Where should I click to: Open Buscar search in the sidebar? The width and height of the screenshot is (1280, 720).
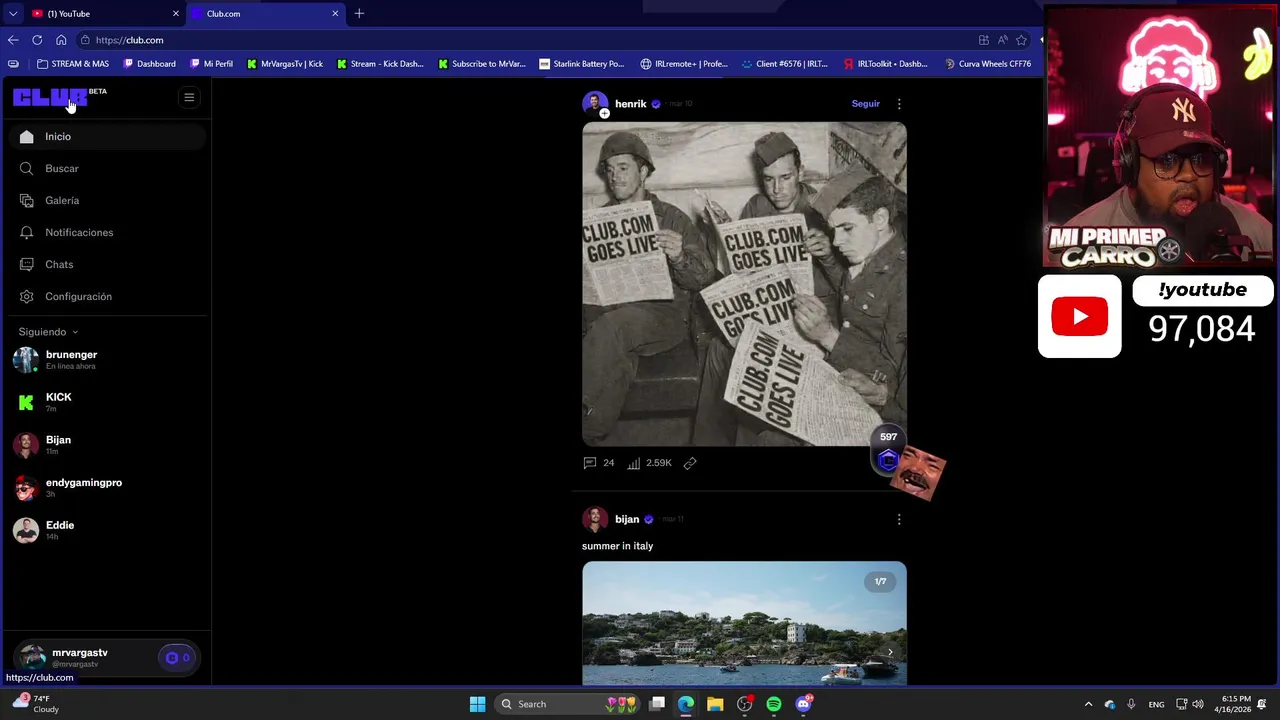(105, 168)
